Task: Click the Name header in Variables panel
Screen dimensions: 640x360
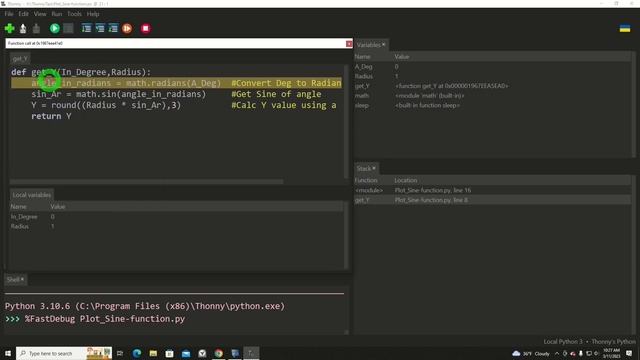Action: [362, 57]
